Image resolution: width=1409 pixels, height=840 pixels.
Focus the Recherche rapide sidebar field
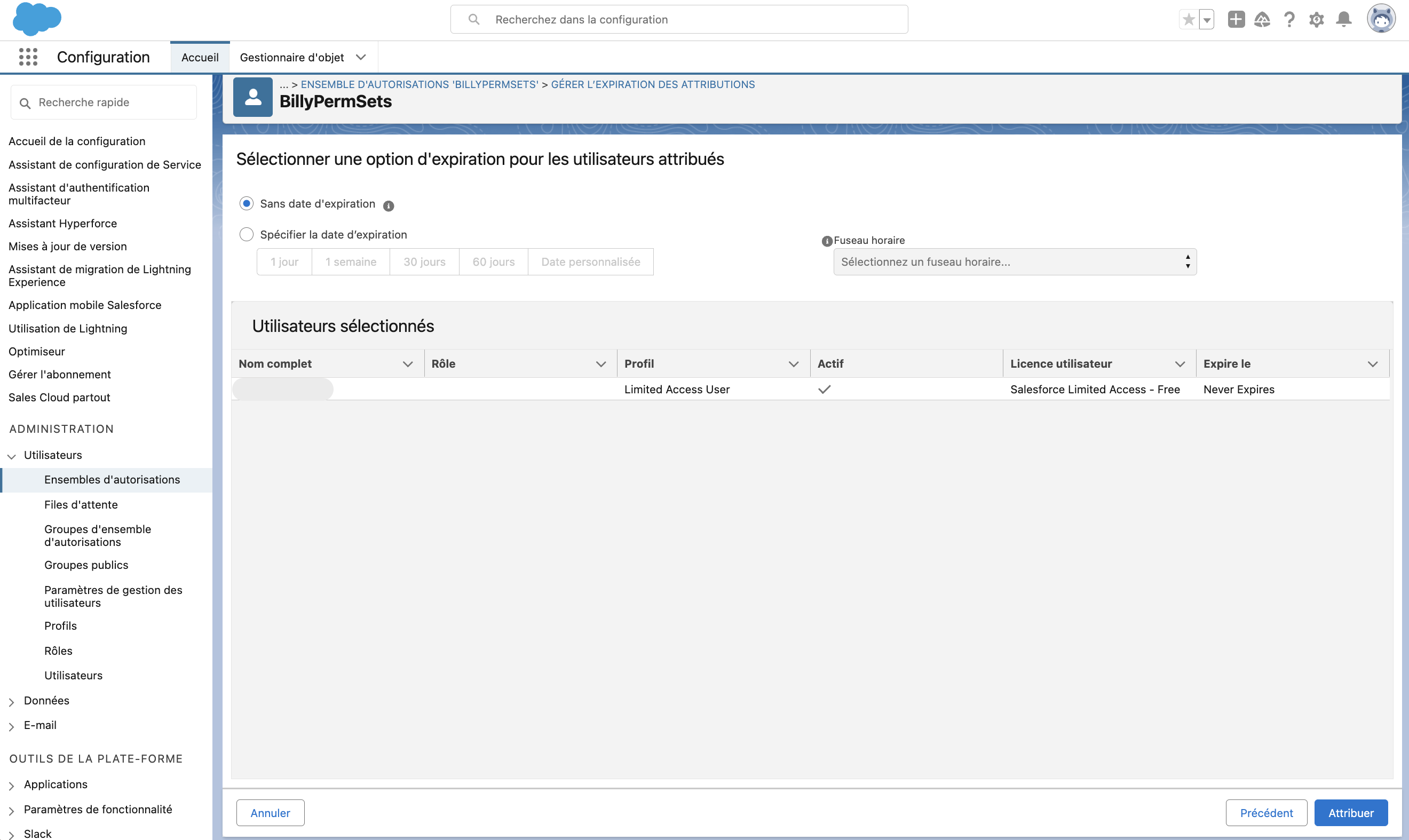104,102
